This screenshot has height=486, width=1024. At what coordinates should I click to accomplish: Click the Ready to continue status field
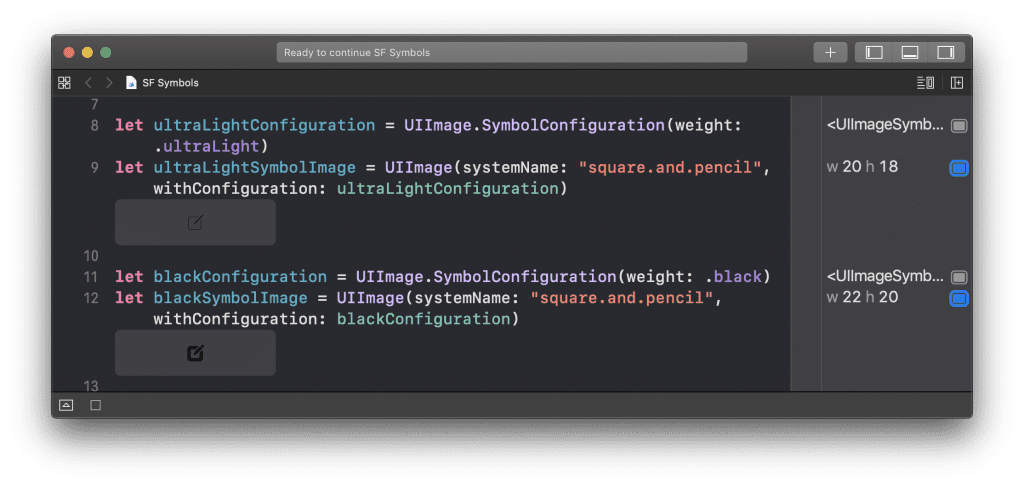coord(511,53)
